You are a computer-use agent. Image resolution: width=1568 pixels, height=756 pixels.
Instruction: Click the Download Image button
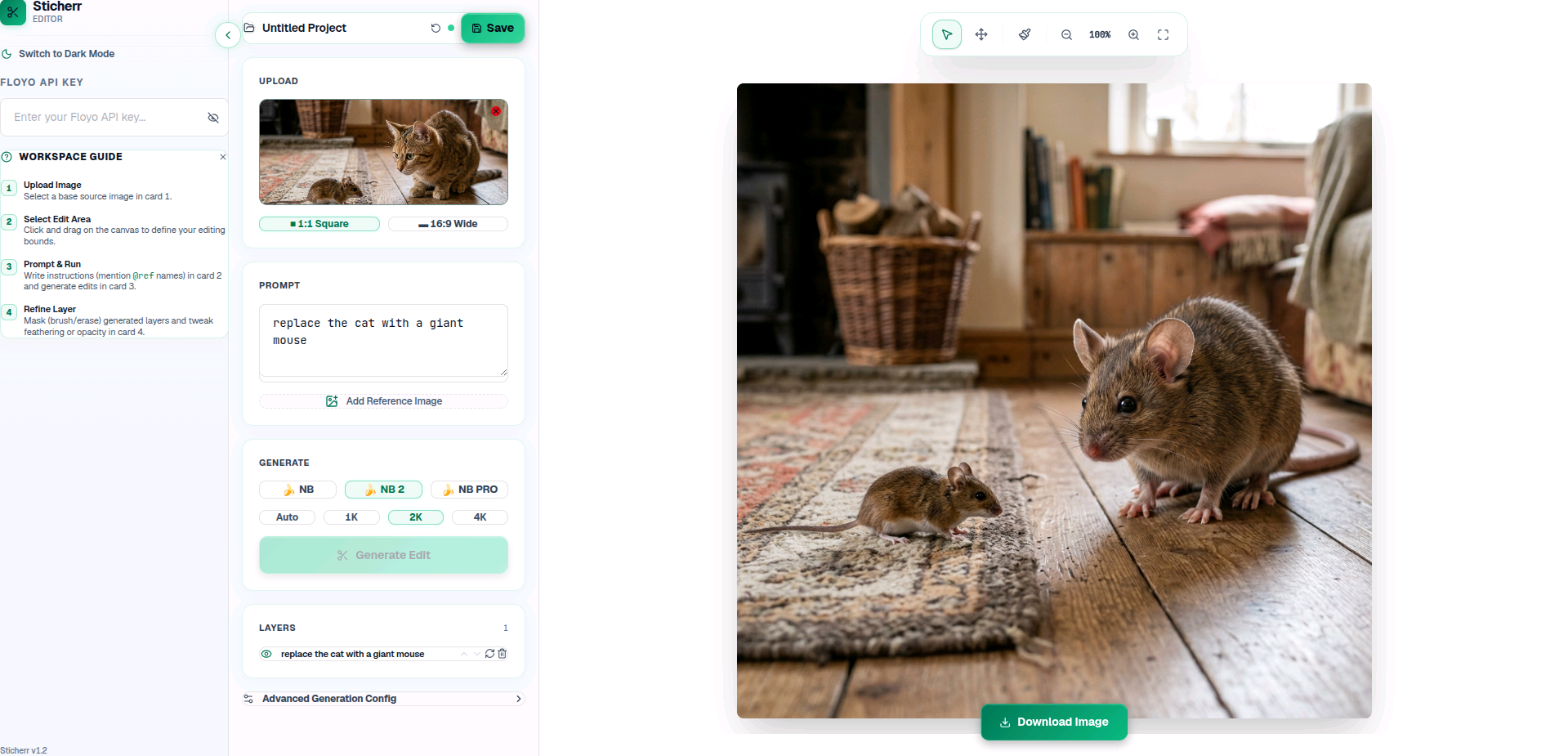[1054, 722]
